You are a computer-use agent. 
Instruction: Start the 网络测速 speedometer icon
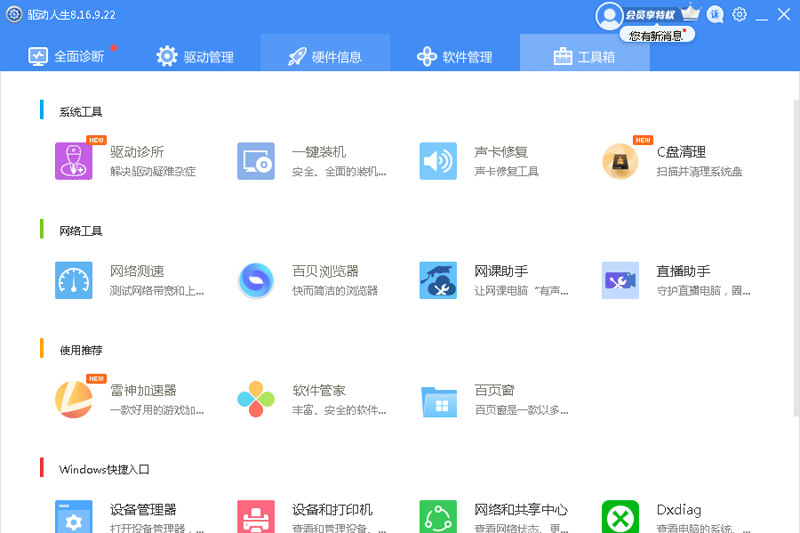point(74,281)
